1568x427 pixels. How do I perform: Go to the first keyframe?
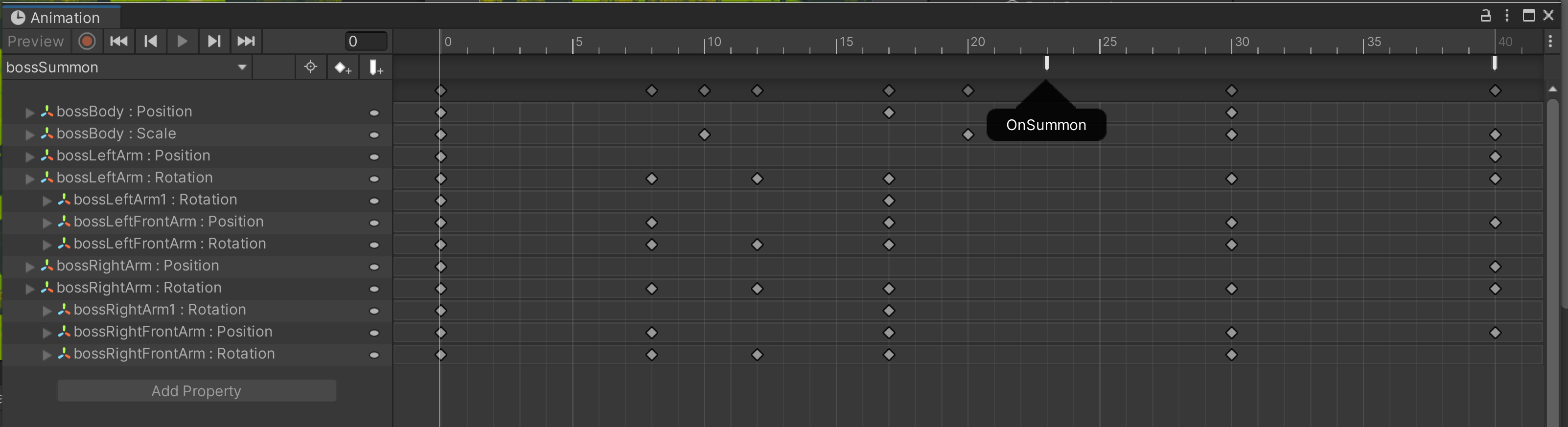119,42
